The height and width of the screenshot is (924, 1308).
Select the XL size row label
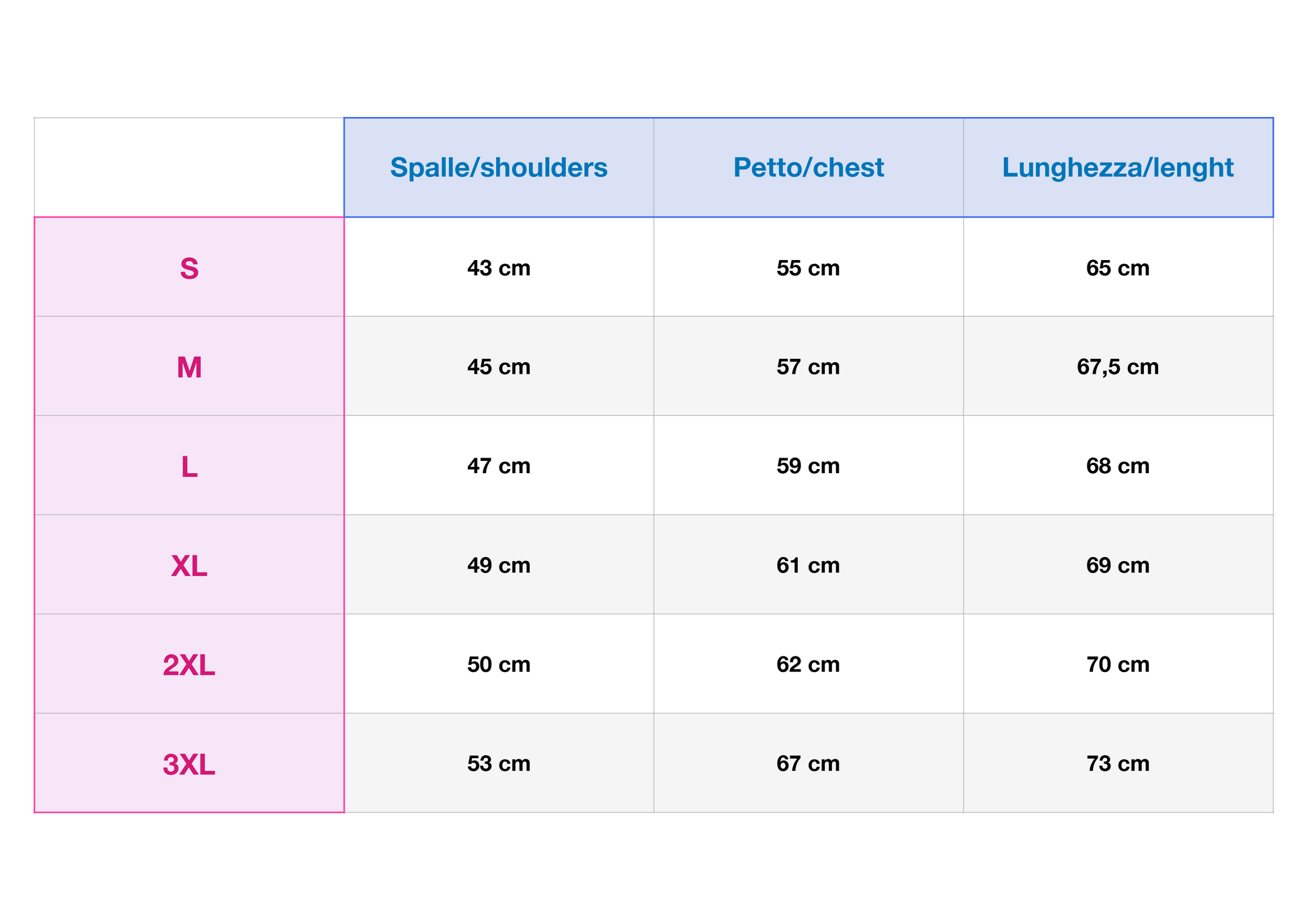(189, 566)
